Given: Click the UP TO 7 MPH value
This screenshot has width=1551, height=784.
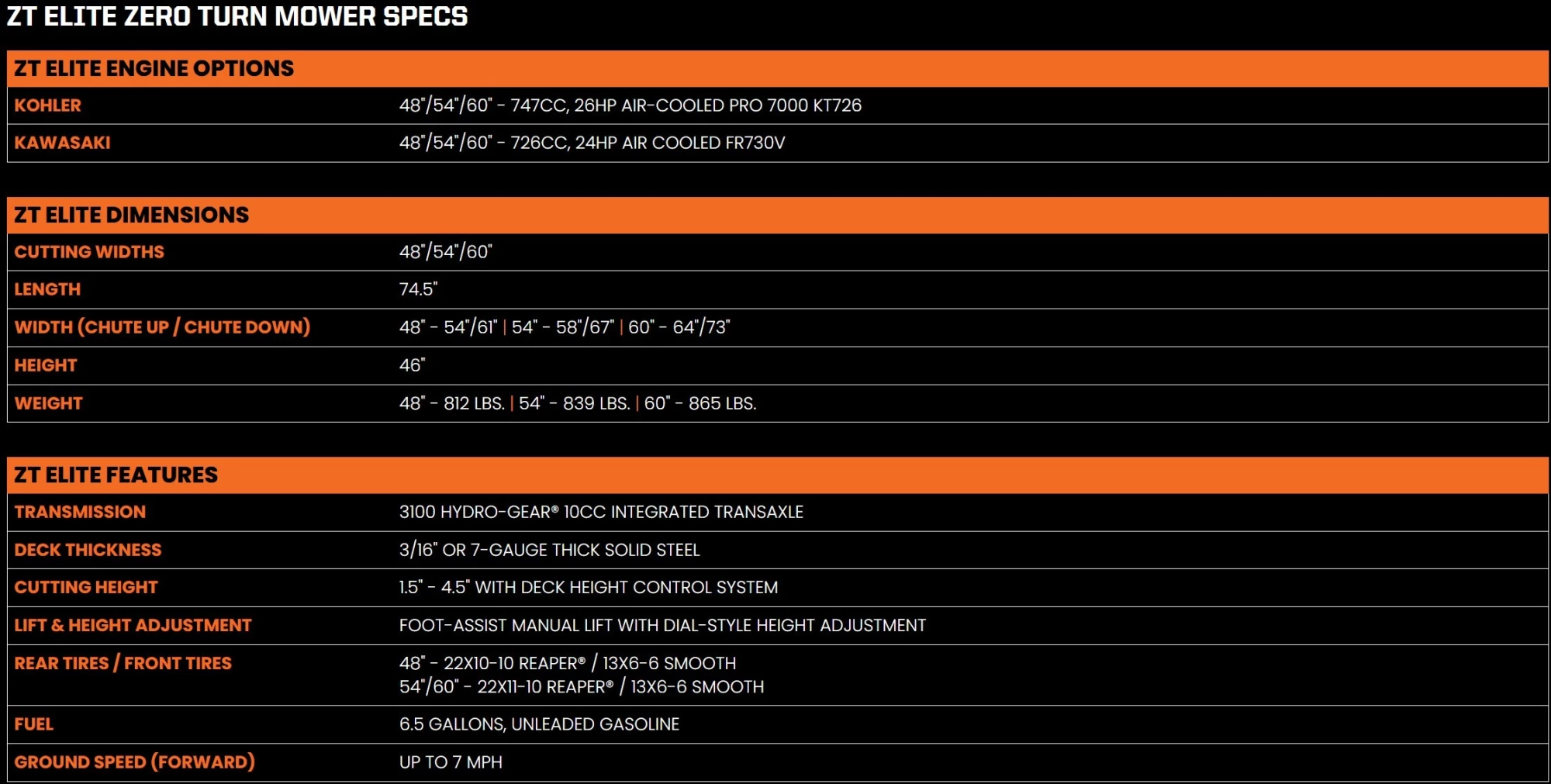Looking at the screenshot, I should [x=451, y=762].
